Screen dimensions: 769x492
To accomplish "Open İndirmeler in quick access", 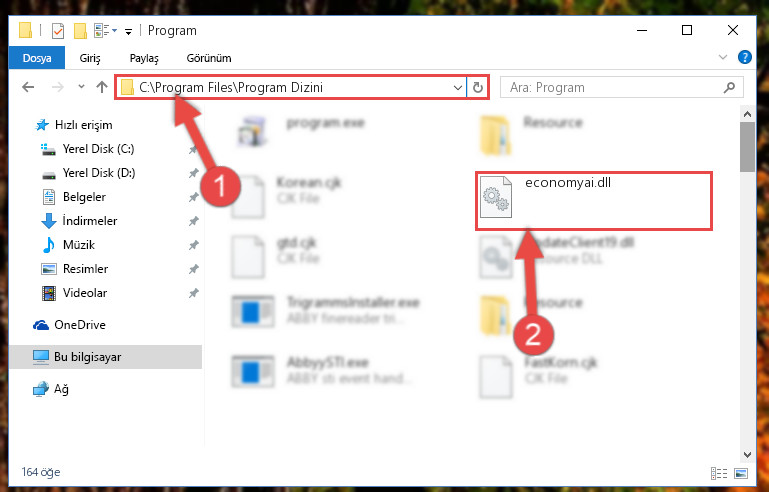I will pos(90,221).
